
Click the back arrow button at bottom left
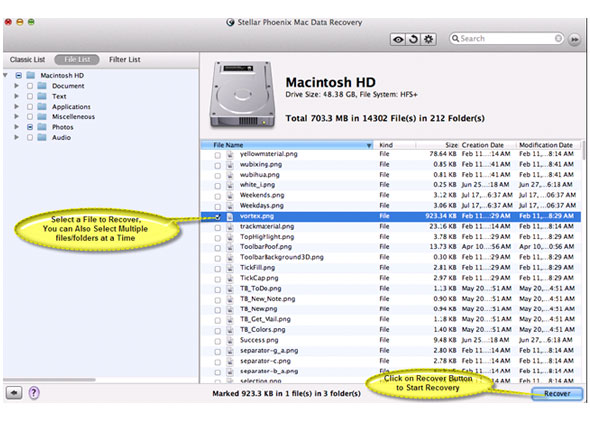click(14, 393)
